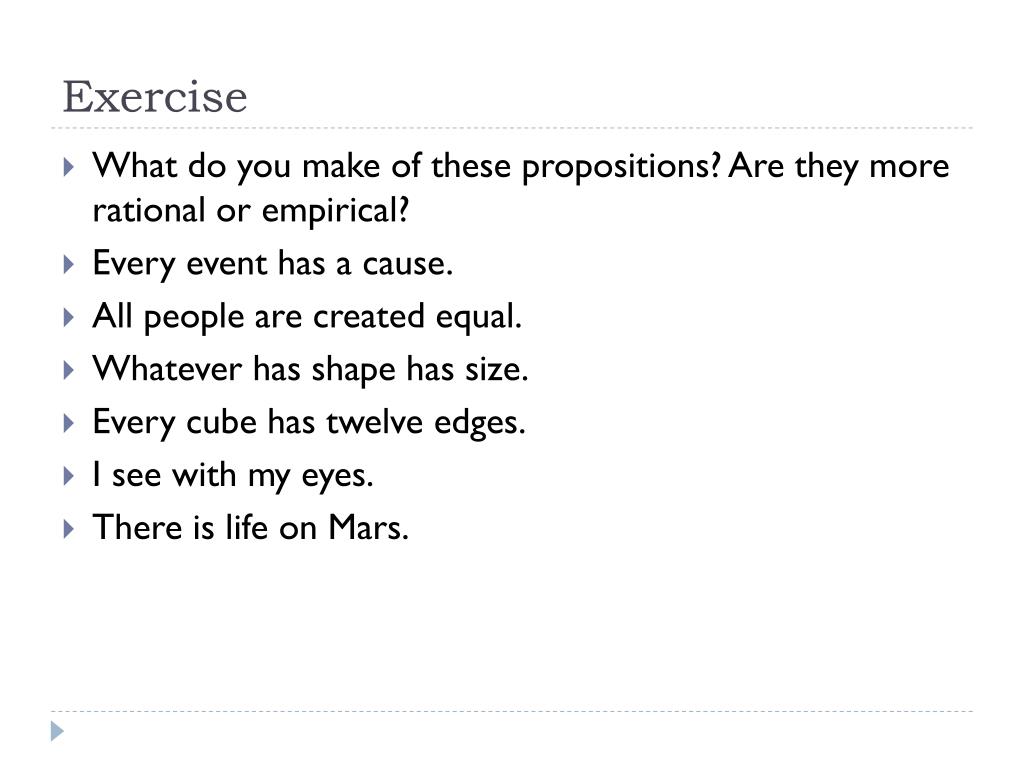
Task: Click the 'Exercise' slide title
Action: point(155,97)
